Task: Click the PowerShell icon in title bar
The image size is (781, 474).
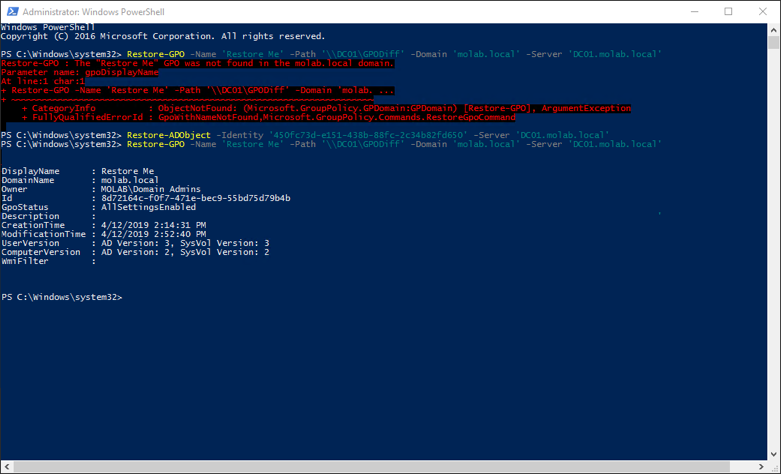Action: click(11, 11)
